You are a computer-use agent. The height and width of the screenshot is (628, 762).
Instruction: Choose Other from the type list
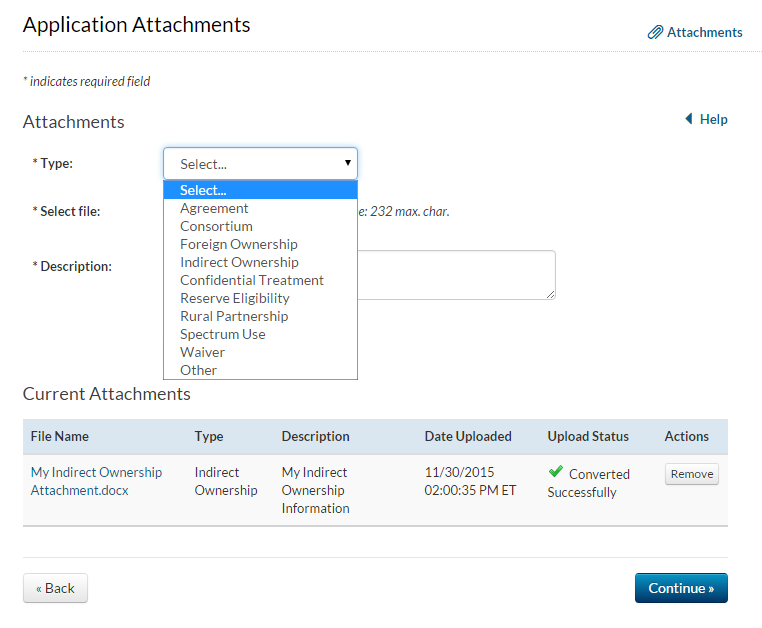point(198,370)
